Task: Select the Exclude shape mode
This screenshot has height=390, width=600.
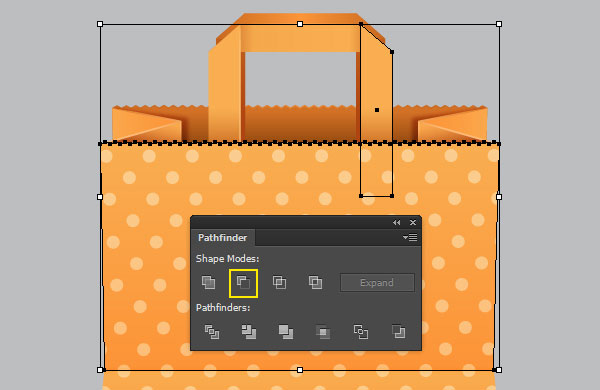Action: 315,283
